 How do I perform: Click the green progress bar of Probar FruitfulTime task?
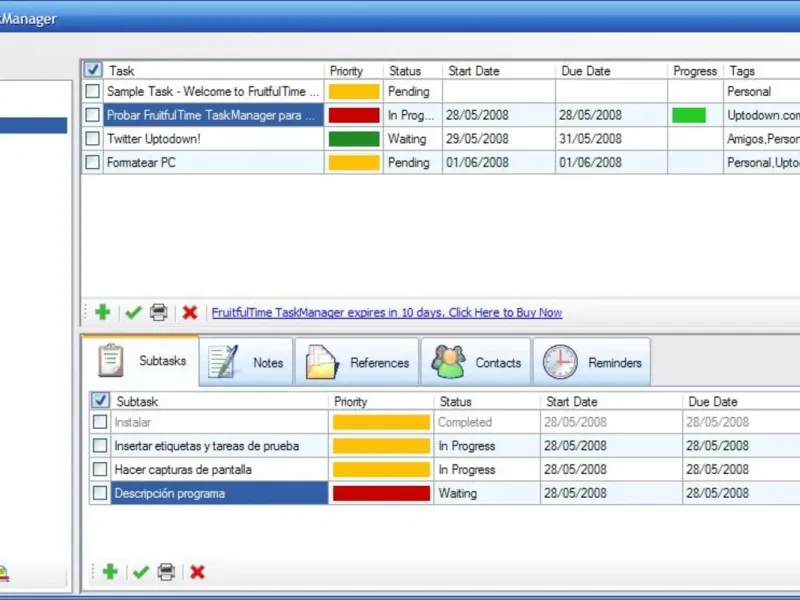[x=689, y=115]
